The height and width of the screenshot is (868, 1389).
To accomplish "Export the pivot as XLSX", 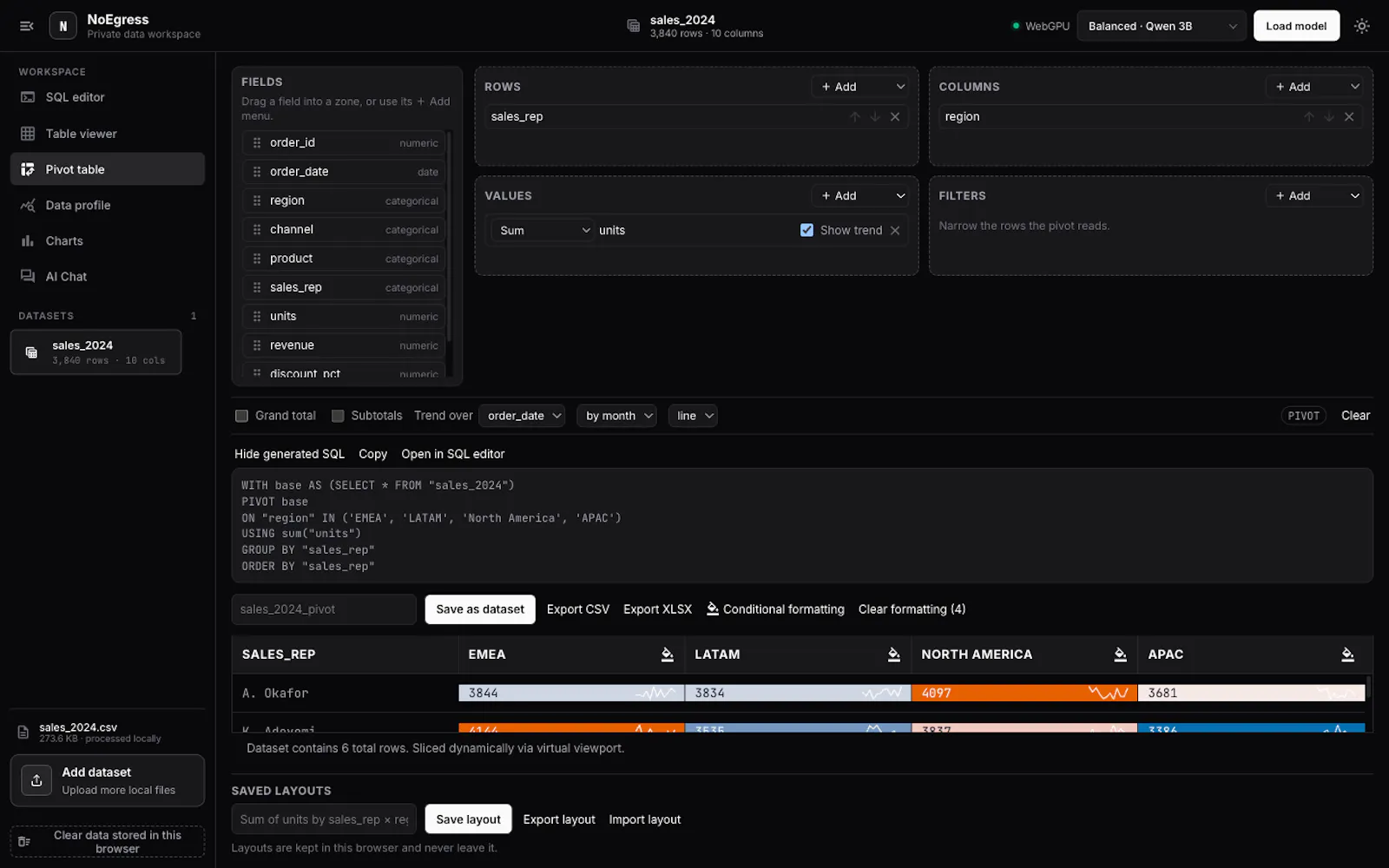I will pyautogui.click(x=657, y=609).
